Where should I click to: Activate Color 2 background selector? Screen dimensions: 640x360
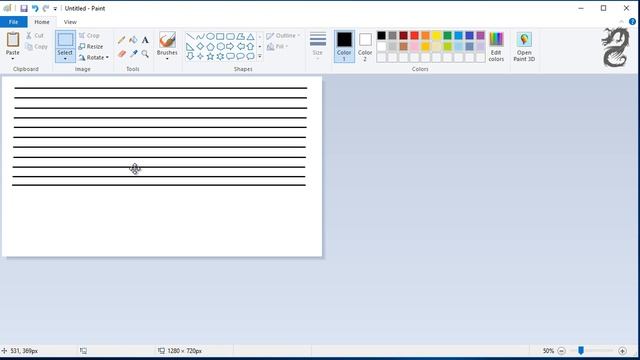pos(365,46)
